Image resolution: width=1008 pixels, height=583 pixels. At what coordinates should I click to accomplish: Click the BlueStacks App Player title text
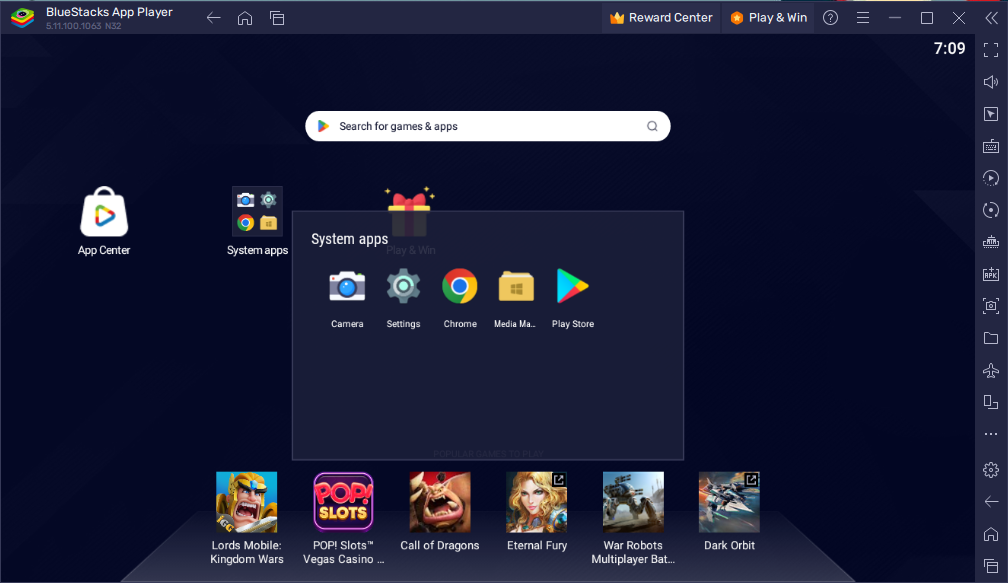pyautogui.click(x=109, y=12)
